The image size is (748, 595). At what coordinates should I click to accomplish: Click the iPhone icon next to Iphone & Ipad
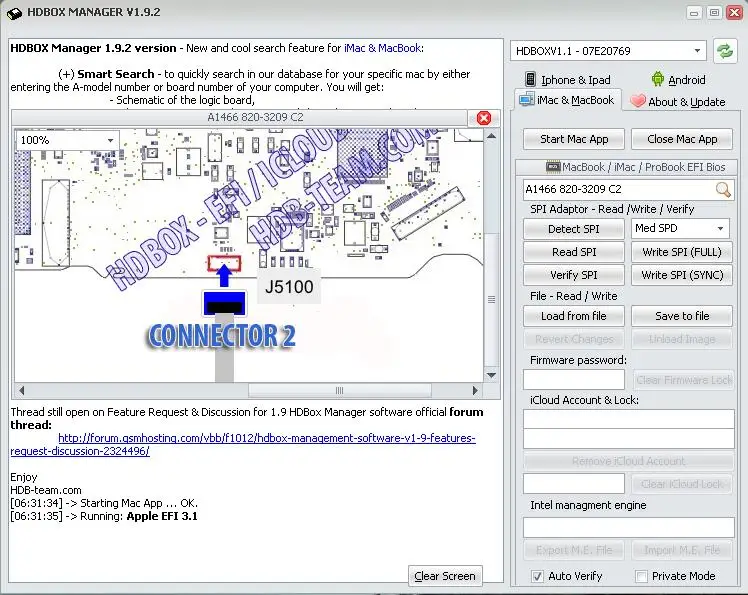pyautogui.click(x=530, y=79)
